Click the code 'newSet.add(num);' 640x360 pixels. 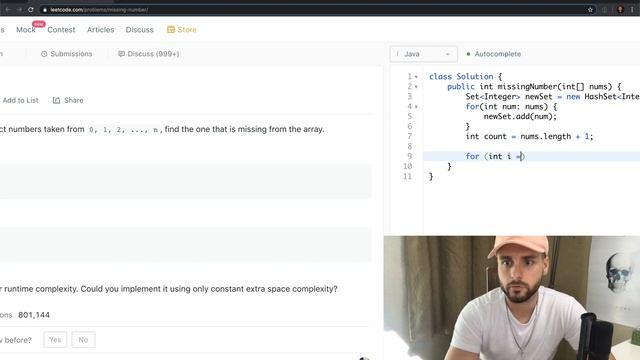pos(520,116)
